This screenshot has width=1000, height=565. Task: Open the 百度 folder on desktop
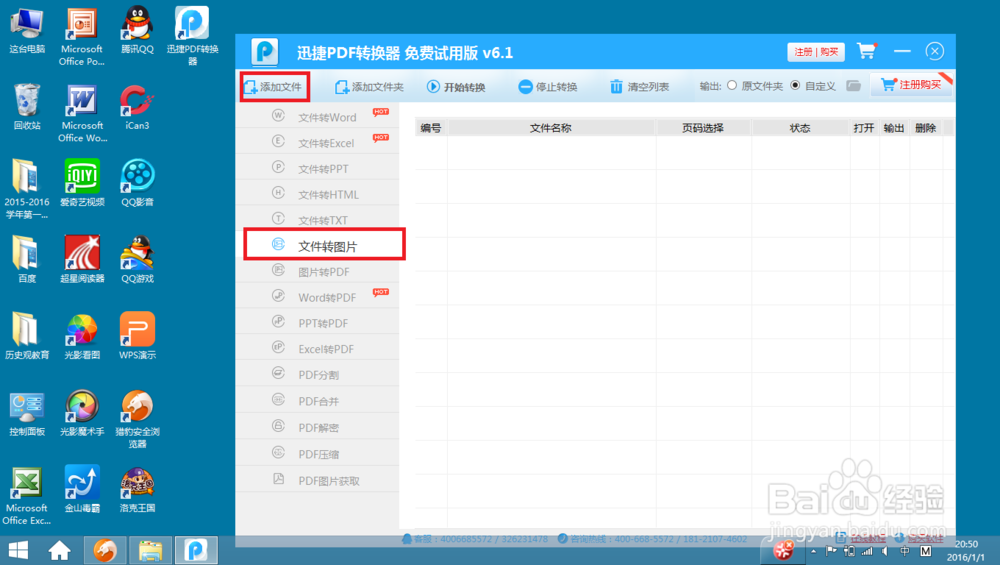[27, 260]
